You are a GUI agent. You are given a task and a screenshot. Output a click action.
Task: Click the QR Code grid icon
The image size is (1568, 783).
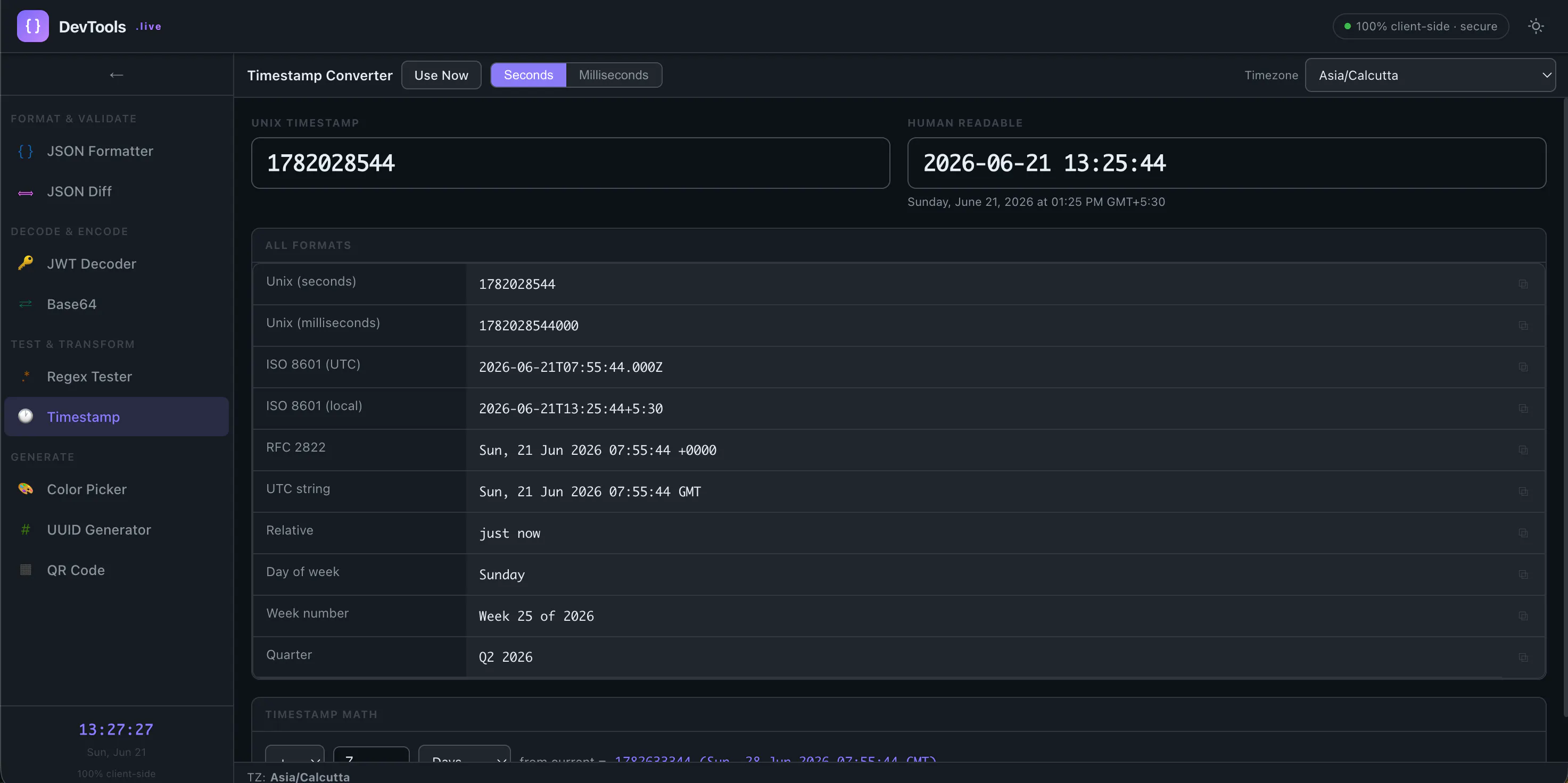[26, 570]
